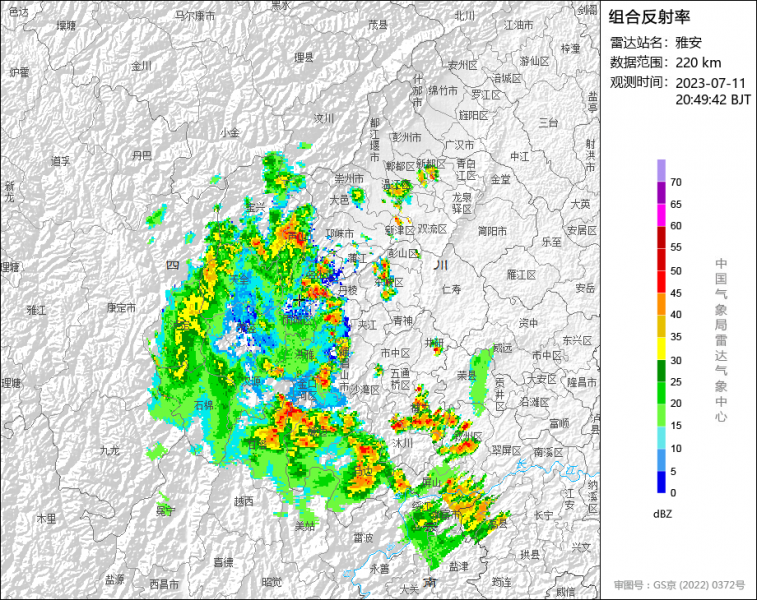Pick the blue 0–5 dBZ legend swatch
Screen dimensions: 757x600
[x=661, y=482]
